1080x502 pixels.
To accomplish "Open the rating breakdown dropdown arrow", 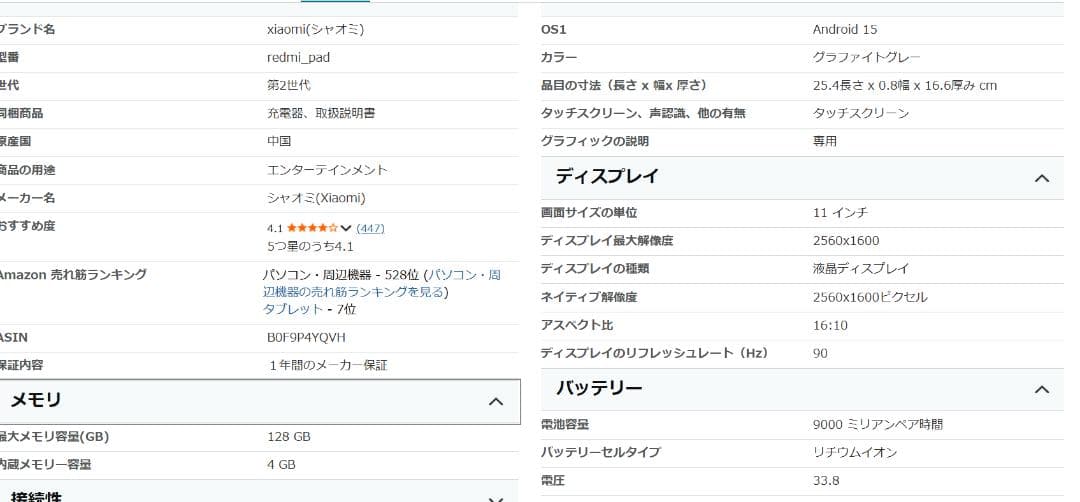I will [346, 228].
